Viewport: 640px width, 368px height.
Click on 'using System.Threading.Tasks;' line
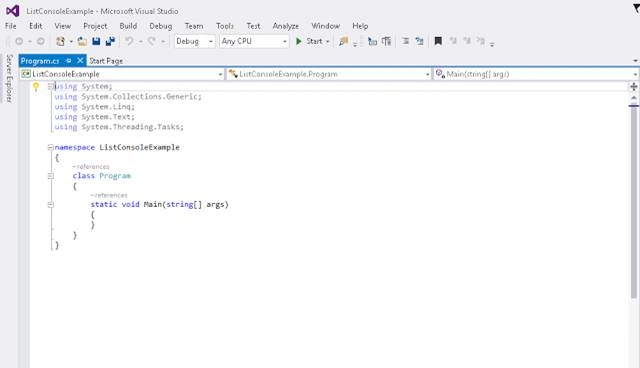pos(119,127)
